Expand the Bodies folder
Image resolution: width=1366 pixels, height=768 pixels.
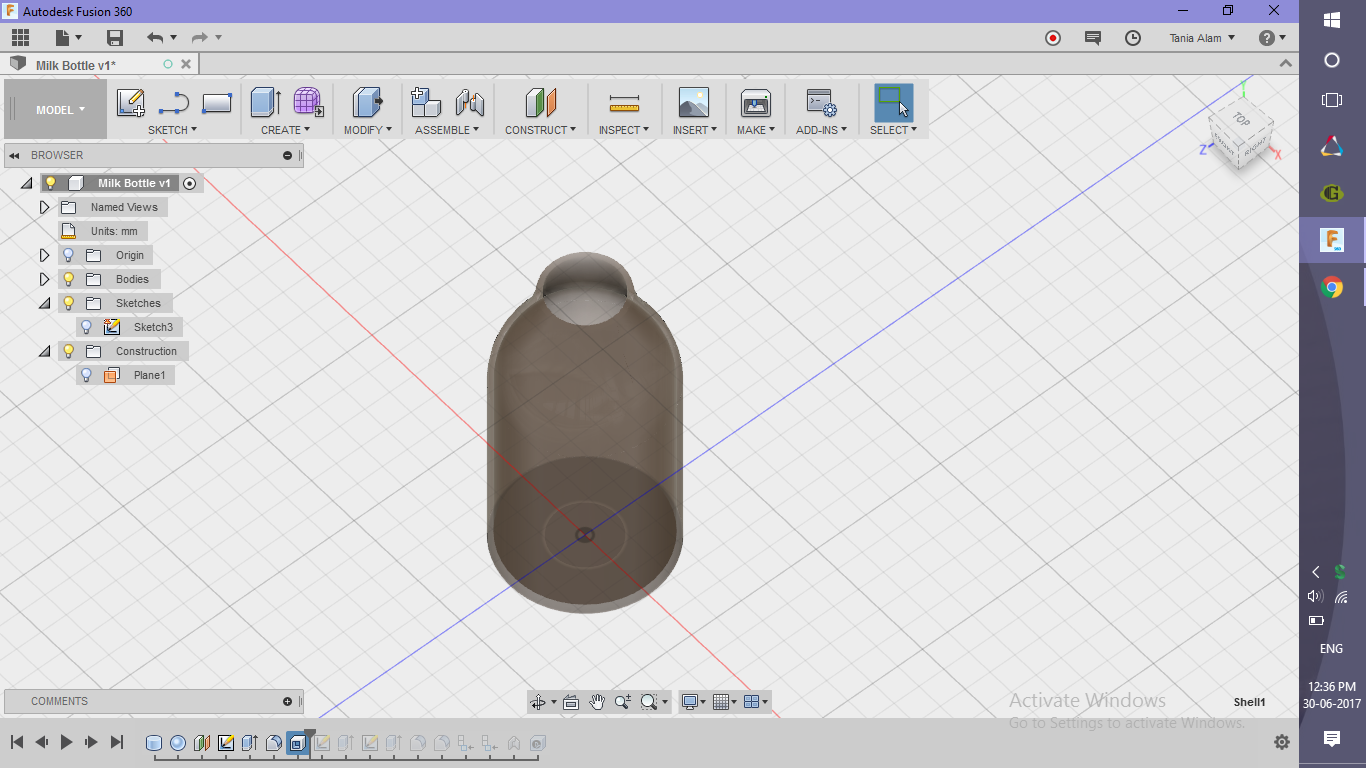point(44,279)
